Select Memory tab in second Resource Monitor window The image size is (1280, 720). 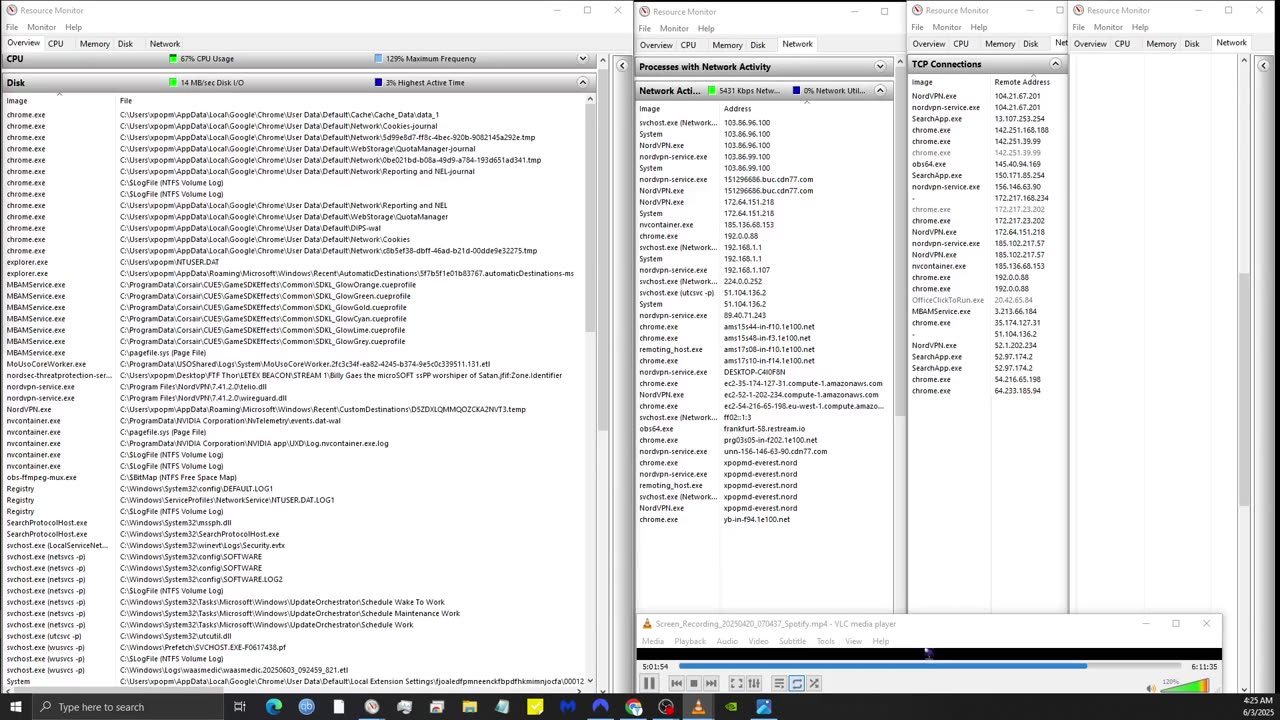tap(727, 45)
